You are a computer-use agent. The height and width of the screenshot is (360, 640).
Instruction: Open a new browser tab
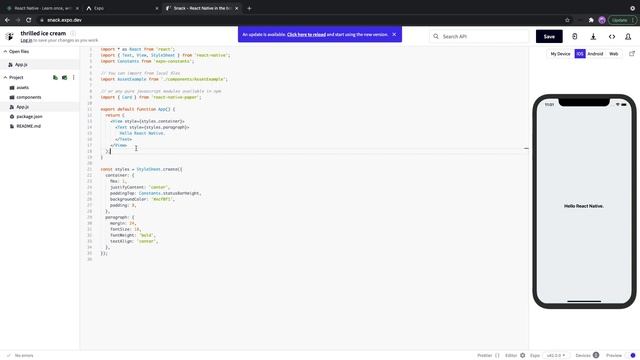point(249,8)
